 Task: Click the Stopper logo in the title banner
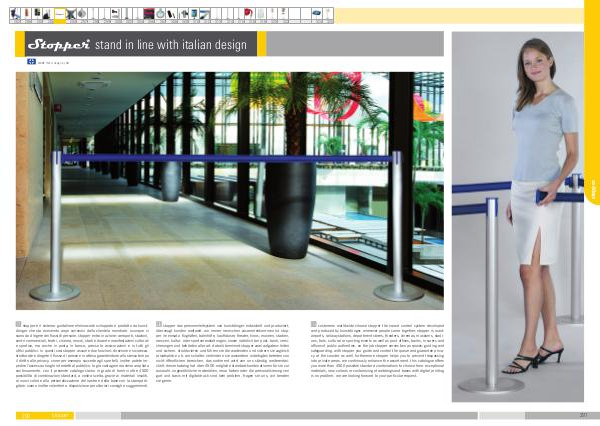pyautogui.click(x=59, y=44)
